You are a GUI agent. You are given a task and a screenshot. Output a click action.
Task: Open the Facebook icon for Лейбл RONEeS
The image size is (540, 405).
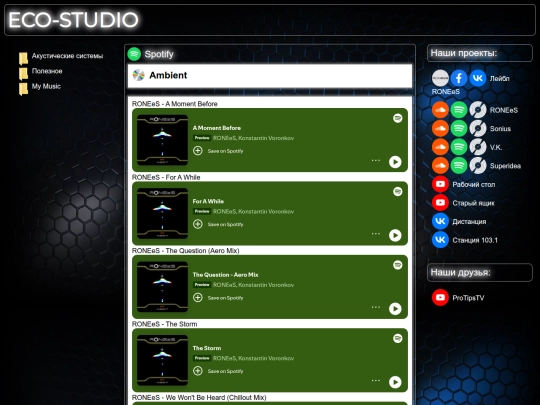point(459,78)
